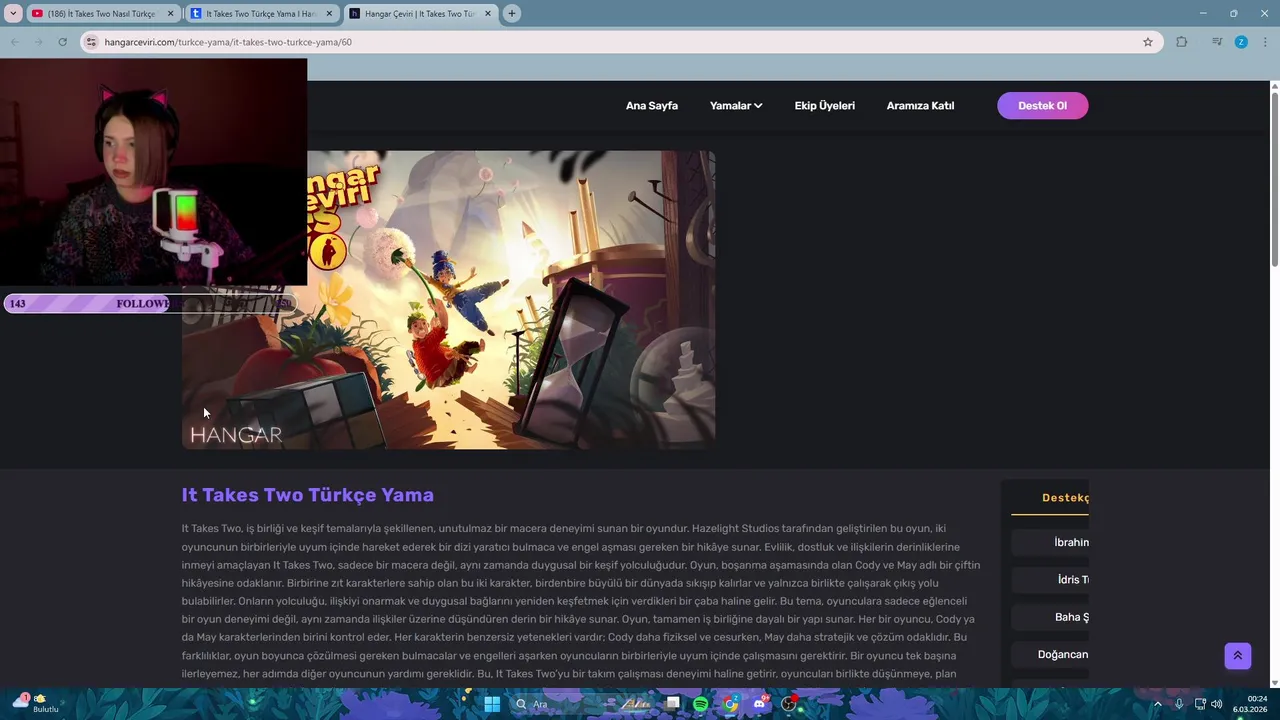Open the Aramıza Katıl page
Image resolution: width=1280 pixels, height=720 pixels.
[x=920, y=106]
